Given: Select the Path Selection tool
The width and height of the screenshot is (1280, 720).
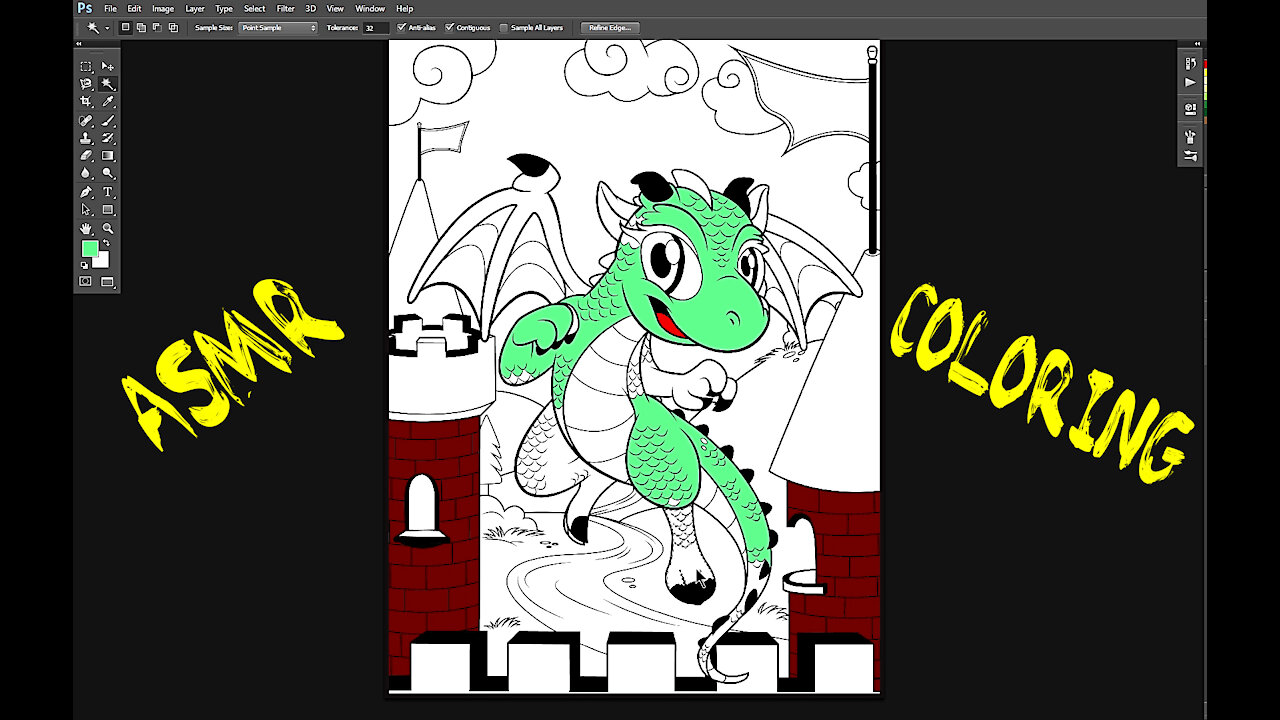Looking at the screenshot, I should [x=86, y=210].
